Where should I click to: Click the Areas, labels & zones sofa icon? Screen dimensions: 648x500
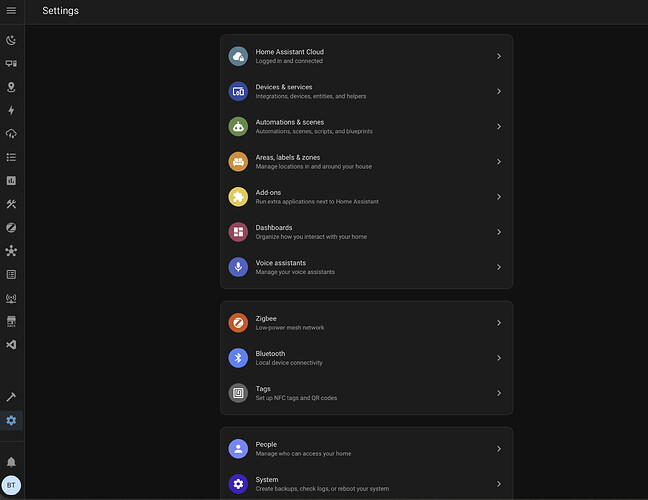[x=238, y=162]
